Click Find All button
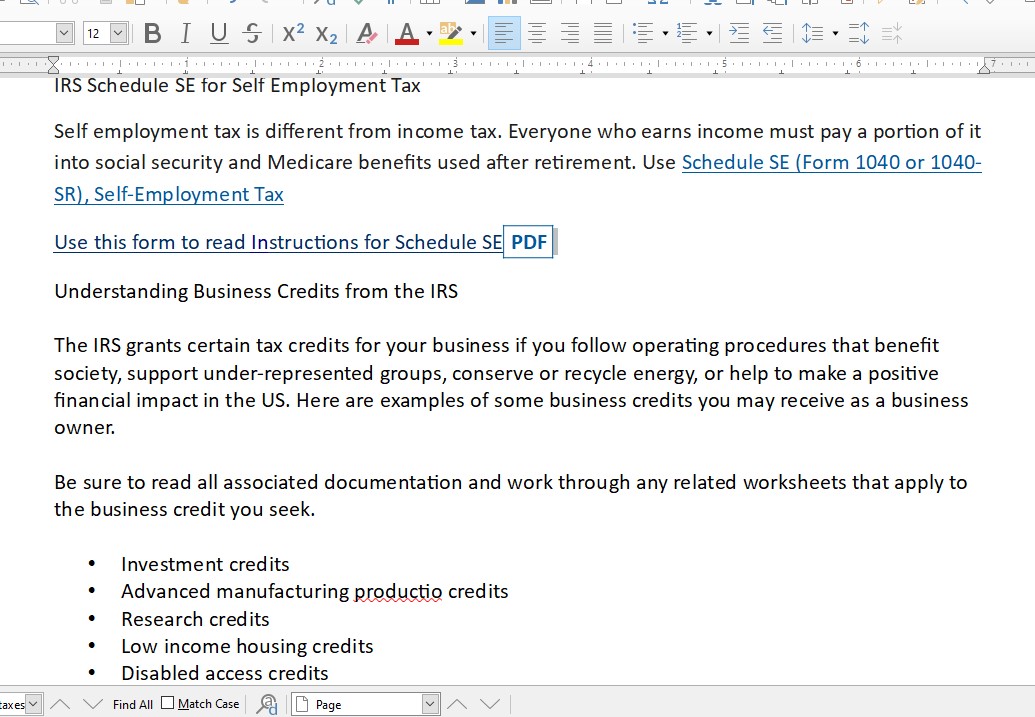The height and width of the screenshot is (717, 1035). 133,704
